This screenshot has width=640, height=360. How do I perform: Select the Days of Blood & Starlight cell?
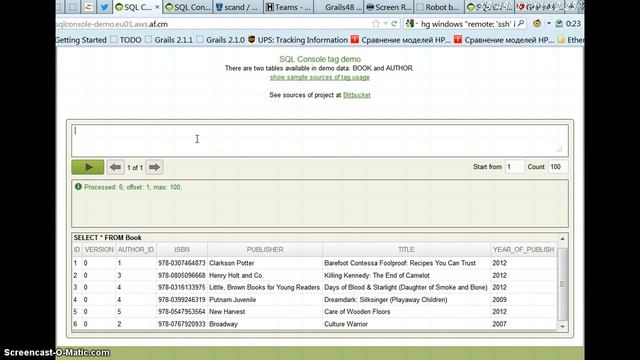point(406,287)
